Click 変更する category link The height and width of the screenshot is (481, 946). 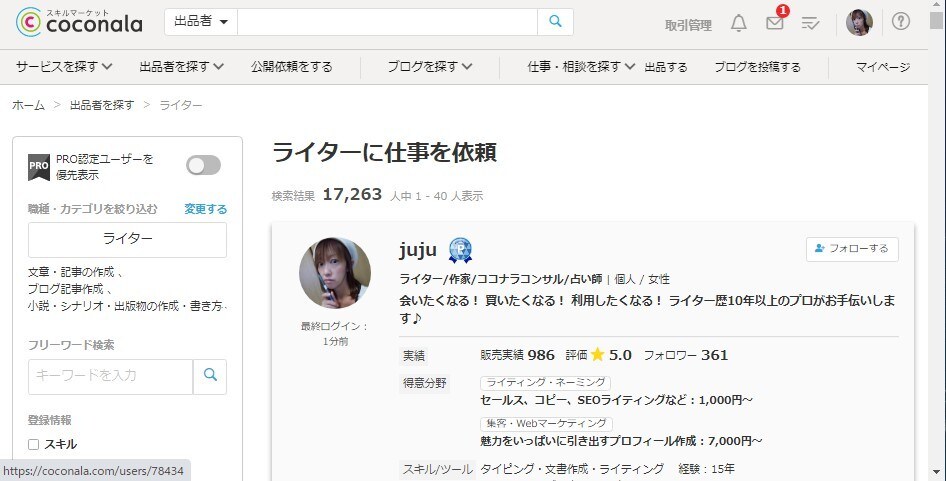click(206, 209)
